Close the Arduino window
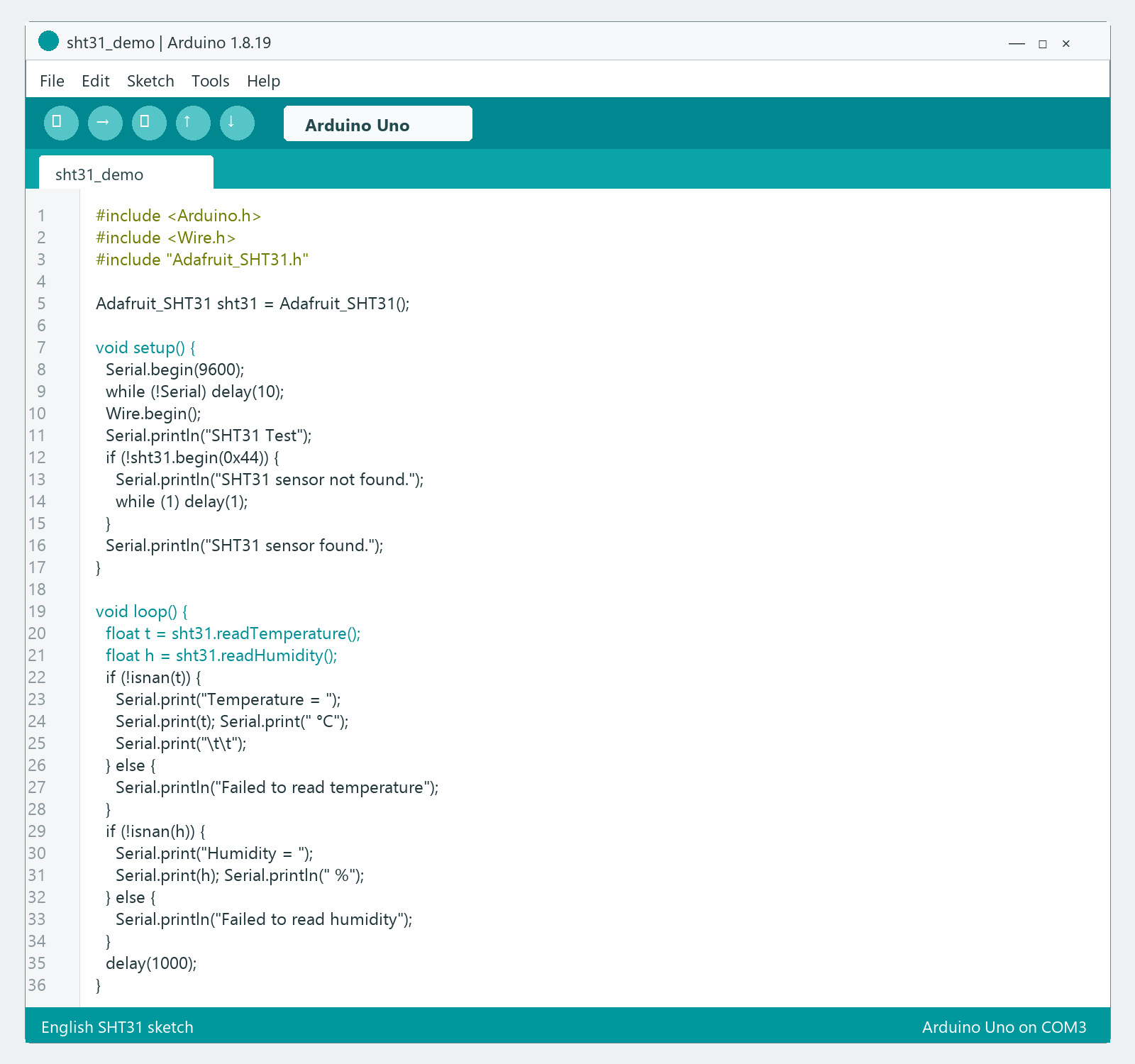The image size is (1135, 1064). tap(1065, 44)
